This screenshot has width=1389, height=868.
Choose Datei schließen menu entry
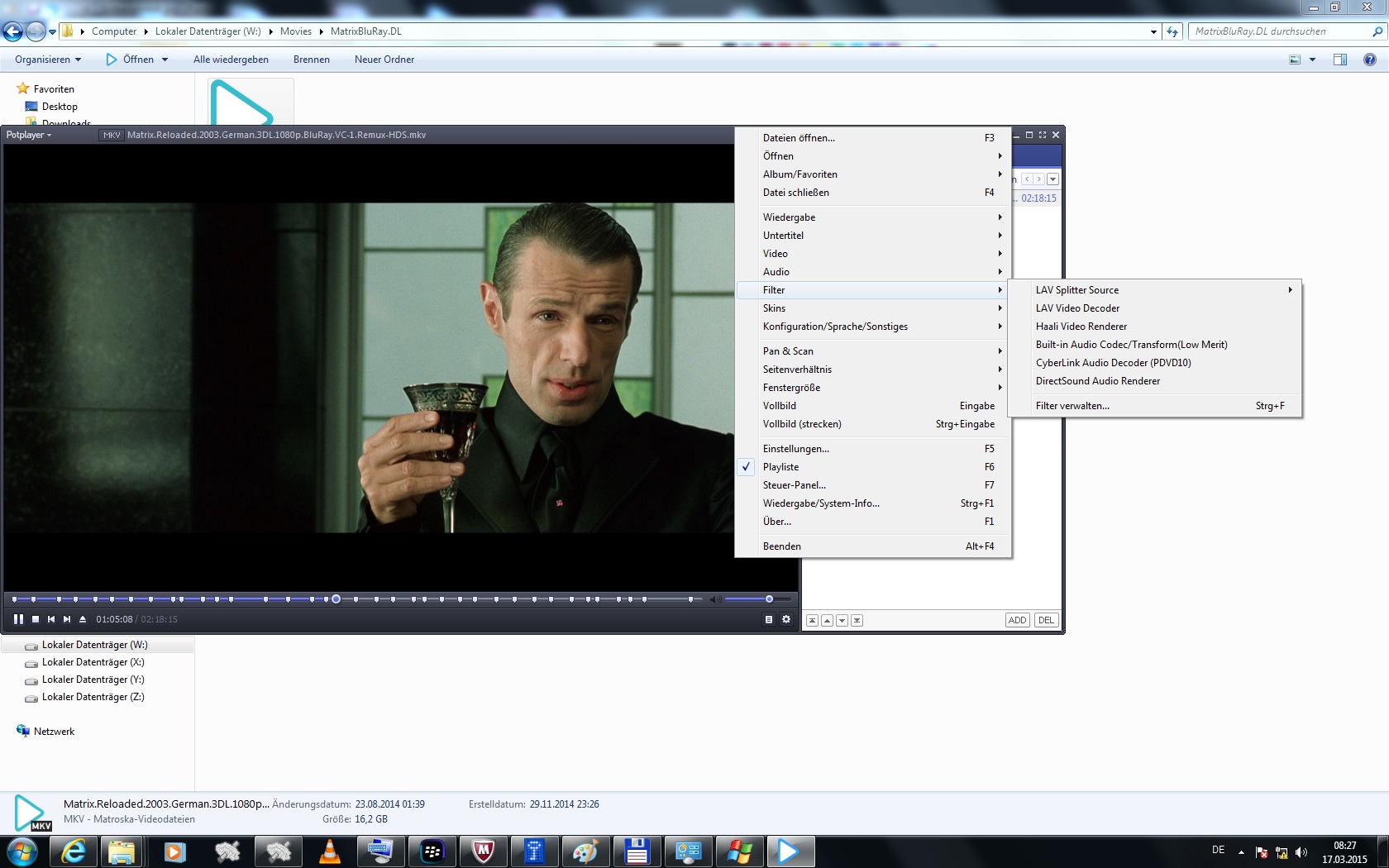873,193
